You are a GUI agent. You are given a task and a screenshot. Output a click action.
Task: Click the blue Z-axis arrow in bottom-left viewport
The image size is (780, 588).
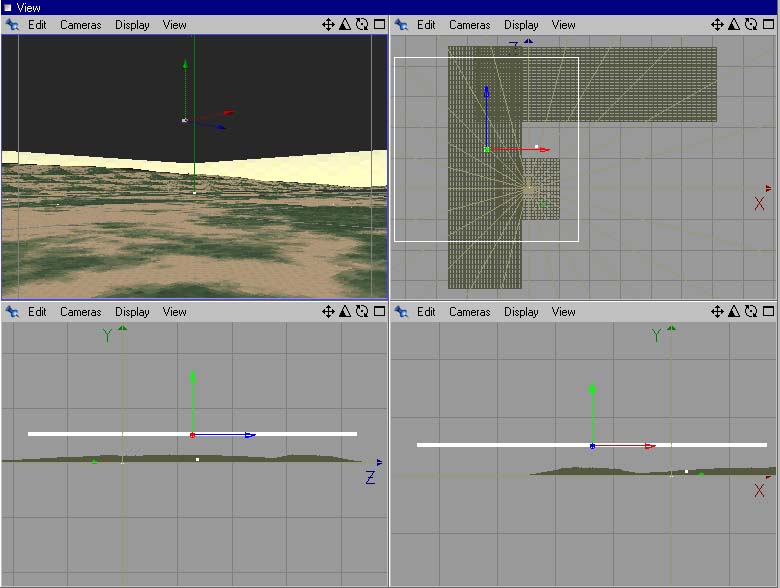[249, 435]
